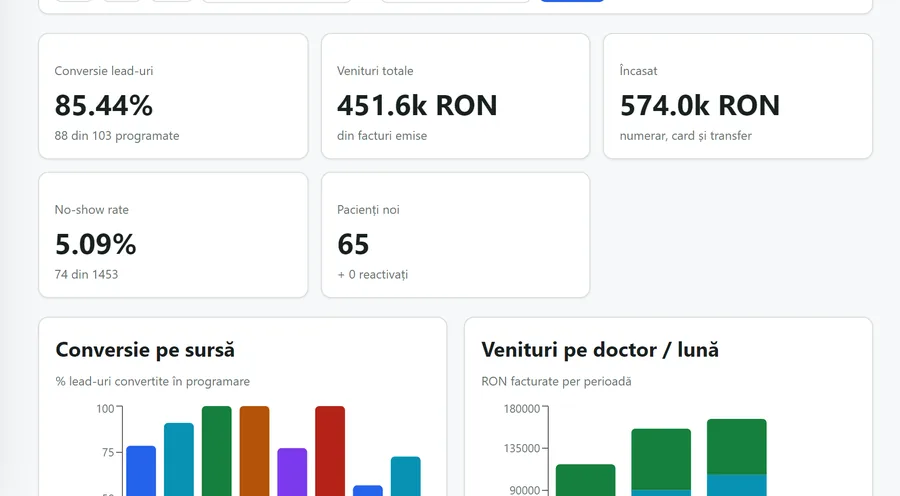Click '% lead-uri convertite în programare' subtitle
Image resolution: width=900 pixels, height=496 pixels.
153,381
